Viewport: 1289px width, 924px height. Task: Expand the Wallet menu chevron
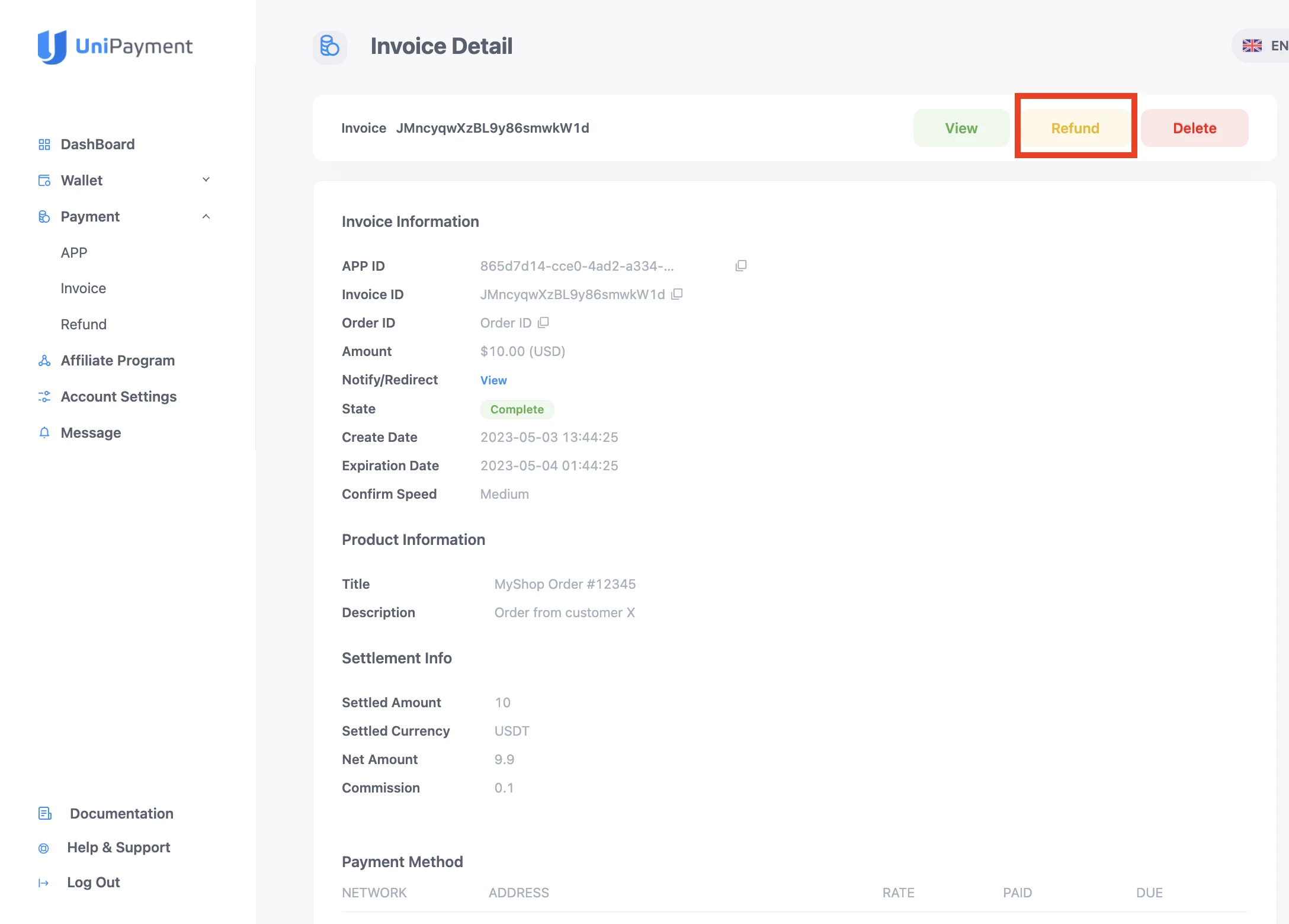(206, 179)
